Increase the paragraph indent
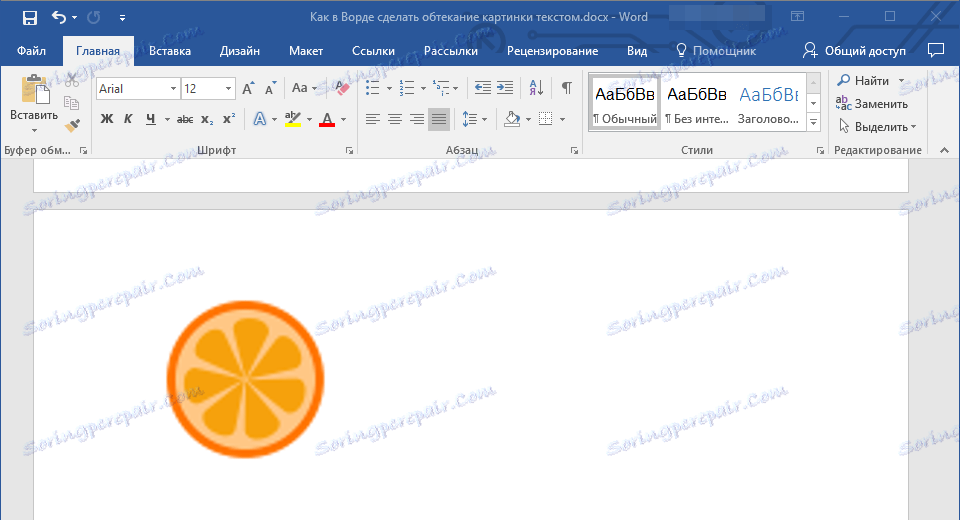 pyautogui.click(x=505, y=88)
